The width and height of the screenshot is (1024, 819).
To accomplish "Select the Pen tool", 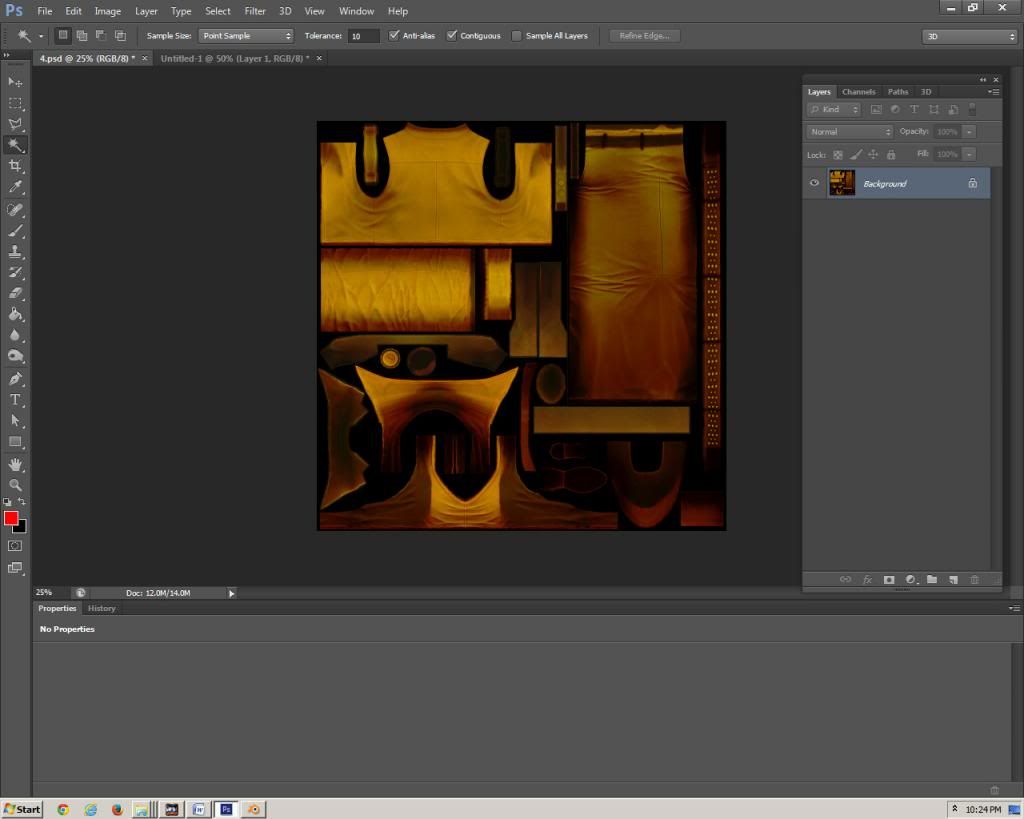I will tap(15, 379).
